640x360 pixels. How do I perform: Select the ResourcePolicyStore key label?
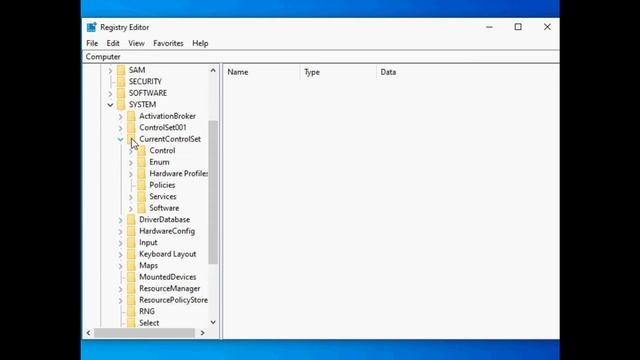[x=173, y=300]
